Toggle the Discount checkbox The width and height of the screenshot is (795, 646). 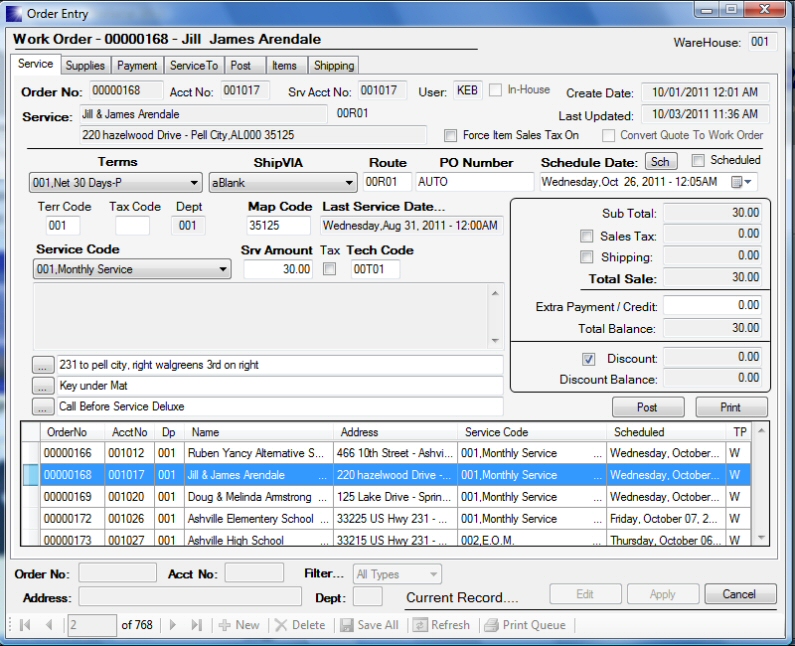tap(588, 359)
